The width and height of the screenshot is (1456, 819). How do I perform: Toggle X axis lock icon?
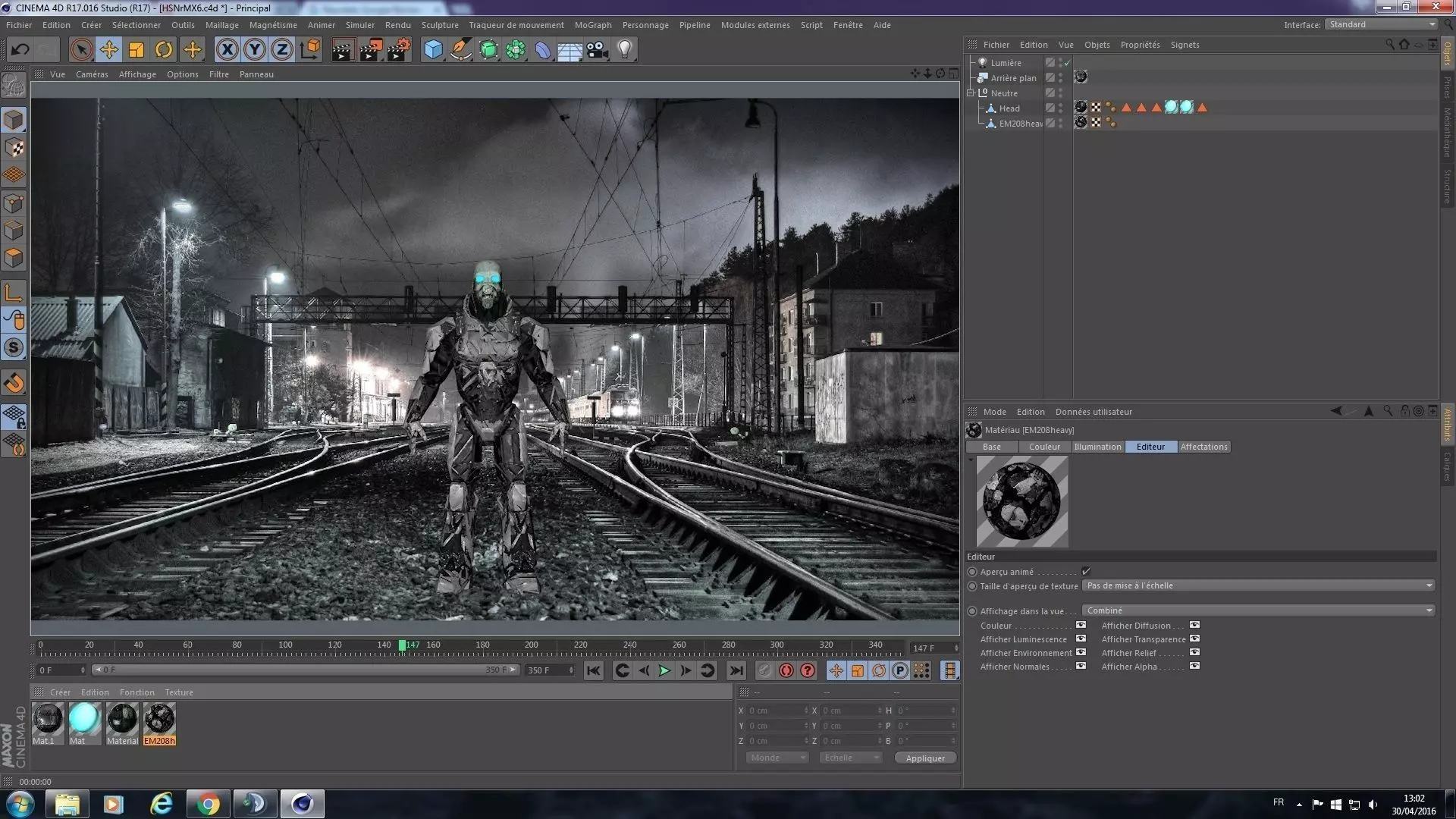coord(227,50)
